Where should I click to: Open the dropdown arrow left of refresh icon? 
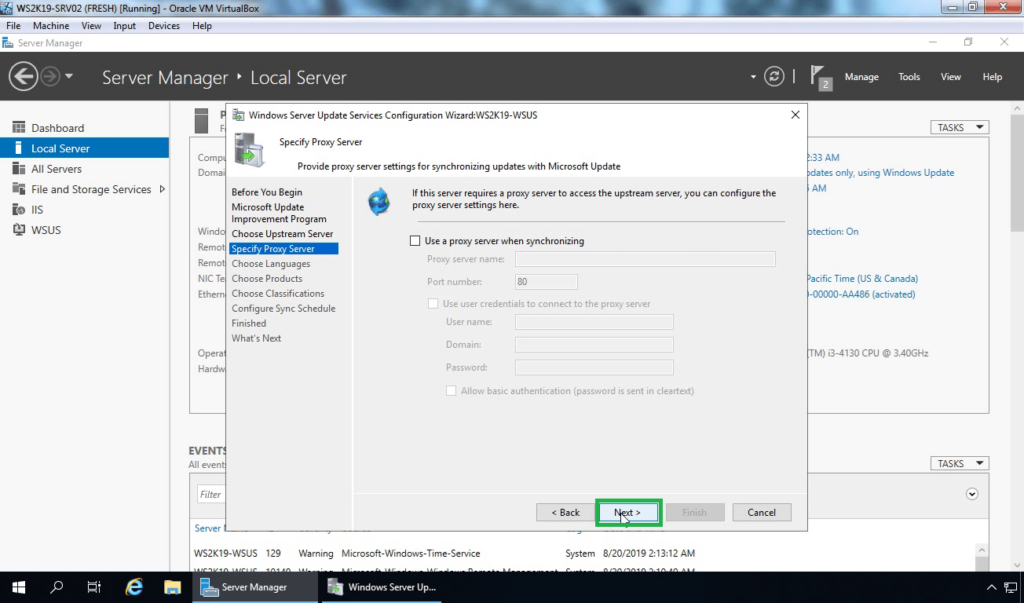coord(753,76)
